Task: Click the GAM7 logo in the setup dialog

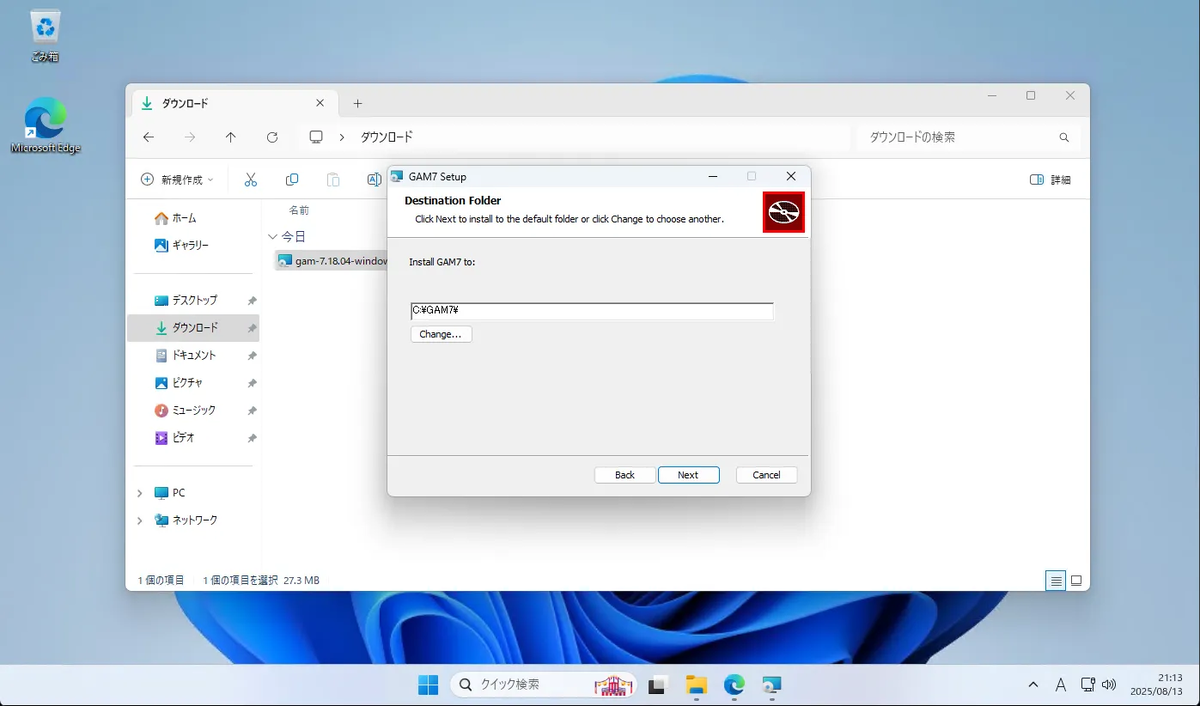Action: (x=784, y=211)
